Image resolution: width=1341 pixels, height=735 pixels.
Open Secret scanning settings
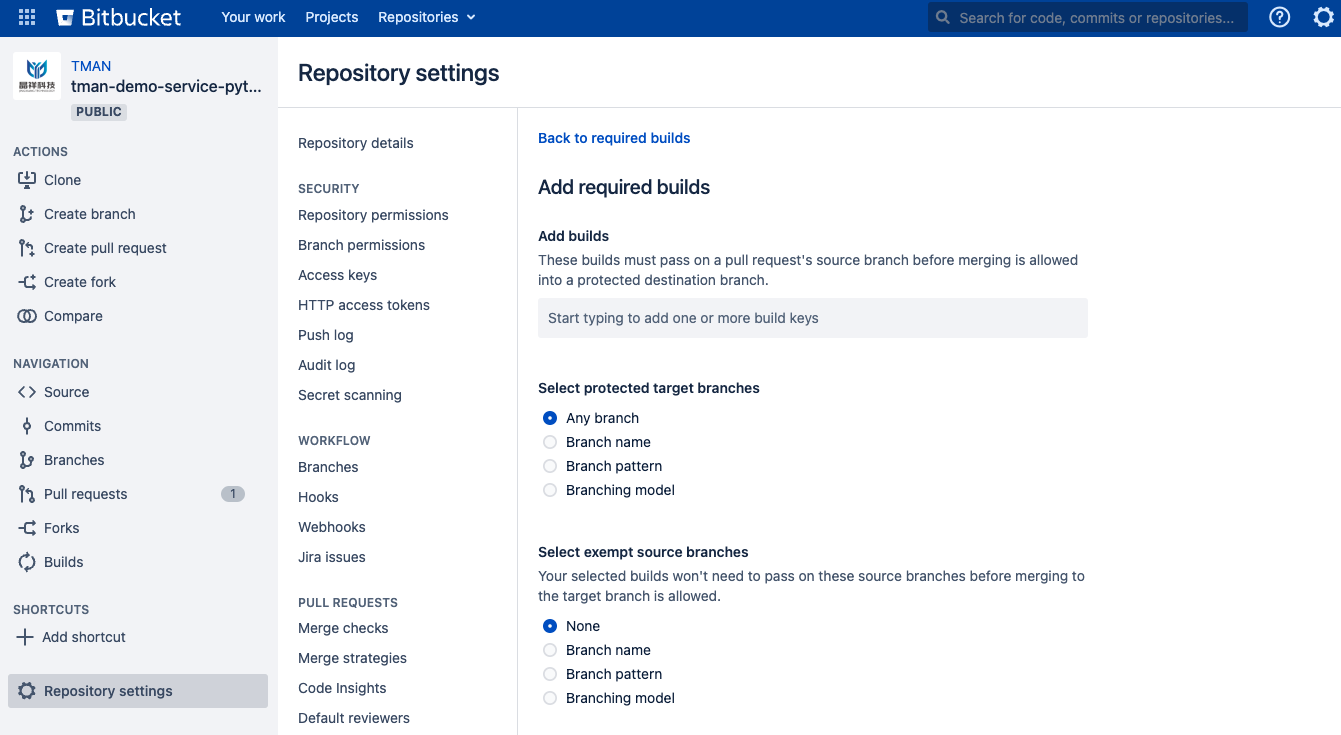click(x=350, y=395)
